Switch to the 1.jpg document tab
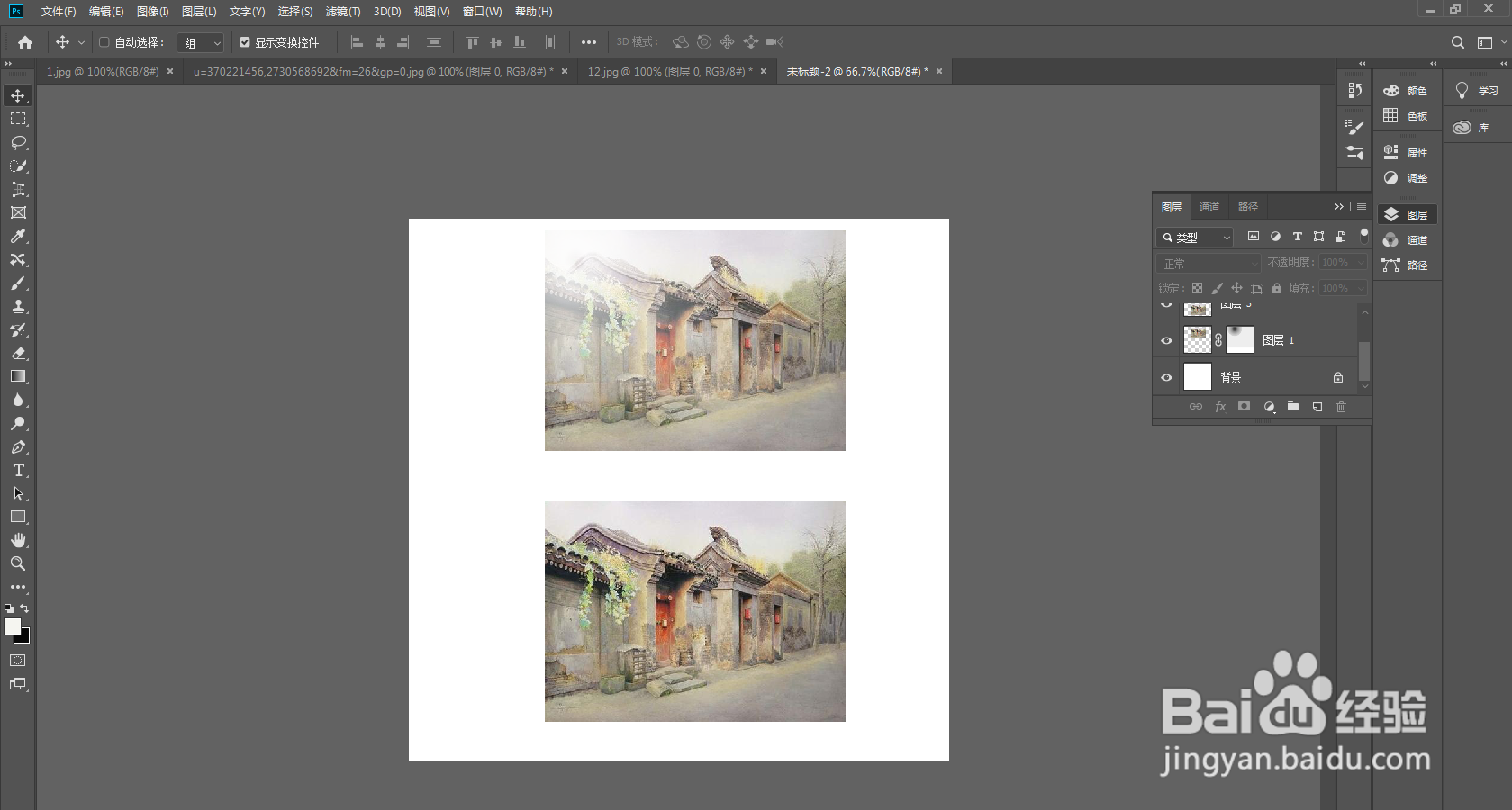 [103, 71]
